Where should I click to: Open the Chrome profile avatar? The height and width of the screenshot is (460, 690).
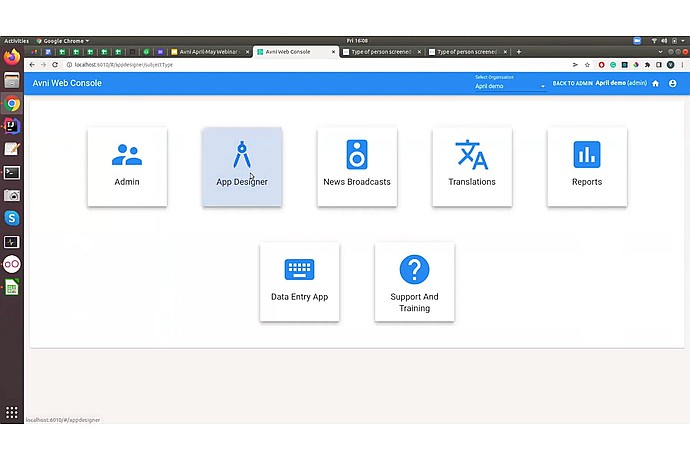click(670, 65)
